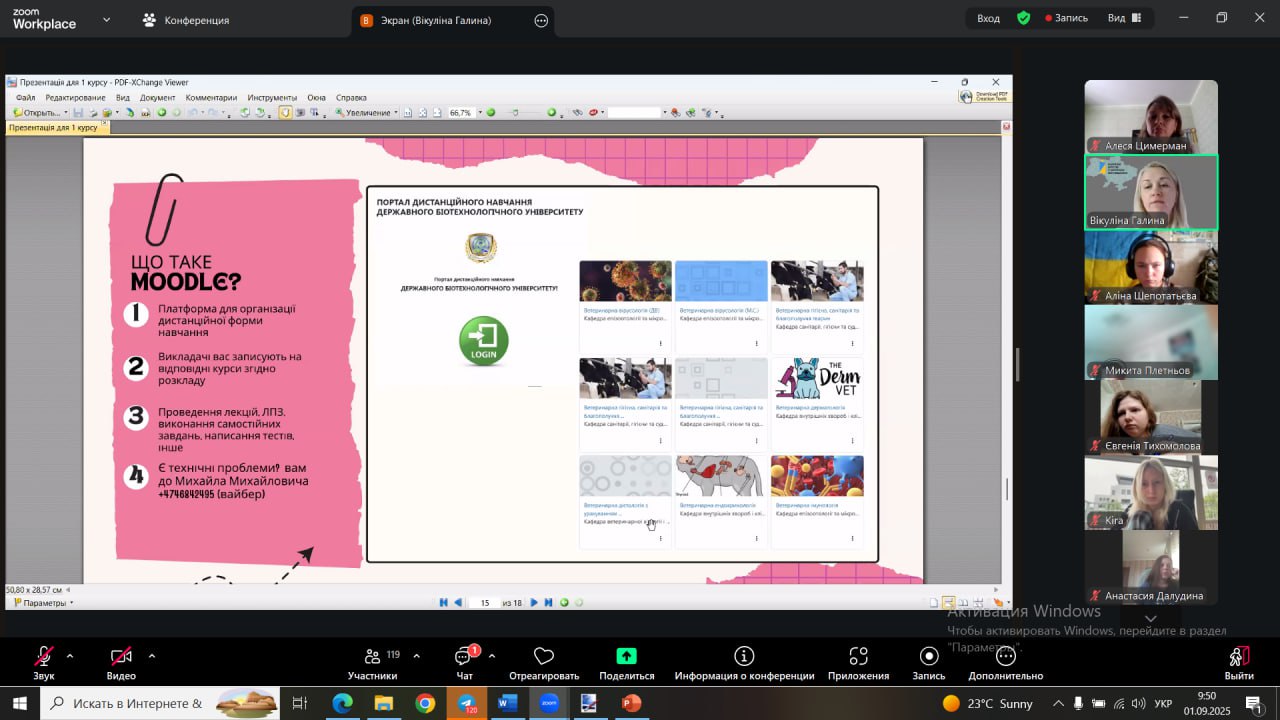Expand participant video strip down arrow
The image size is (1280, 720).
[1151, 618]
